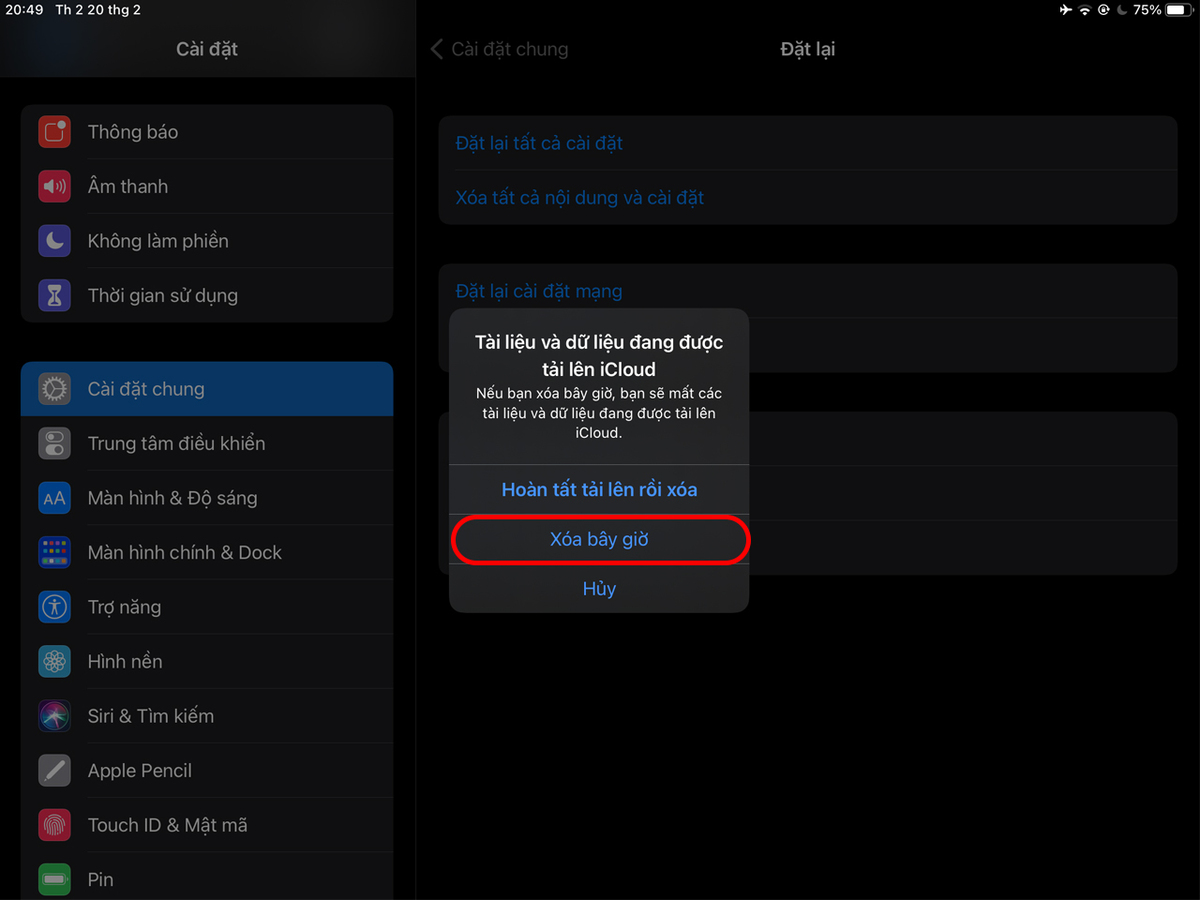Open Cài đặt chung settings row
This screenshot has width=1200, height=900.
click(x=207, y=389)
